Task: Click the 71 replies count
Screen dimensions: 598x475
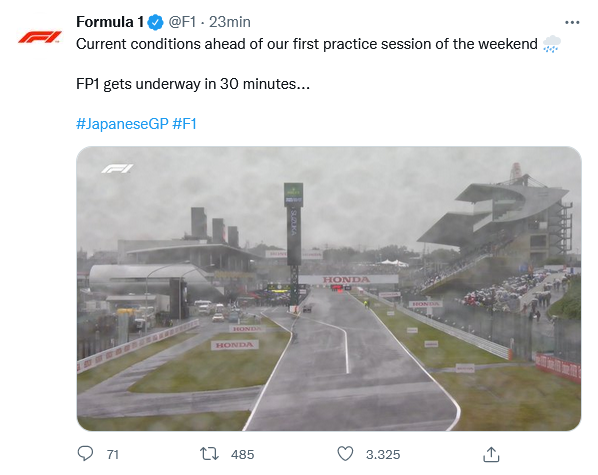Action: [113, 454]
